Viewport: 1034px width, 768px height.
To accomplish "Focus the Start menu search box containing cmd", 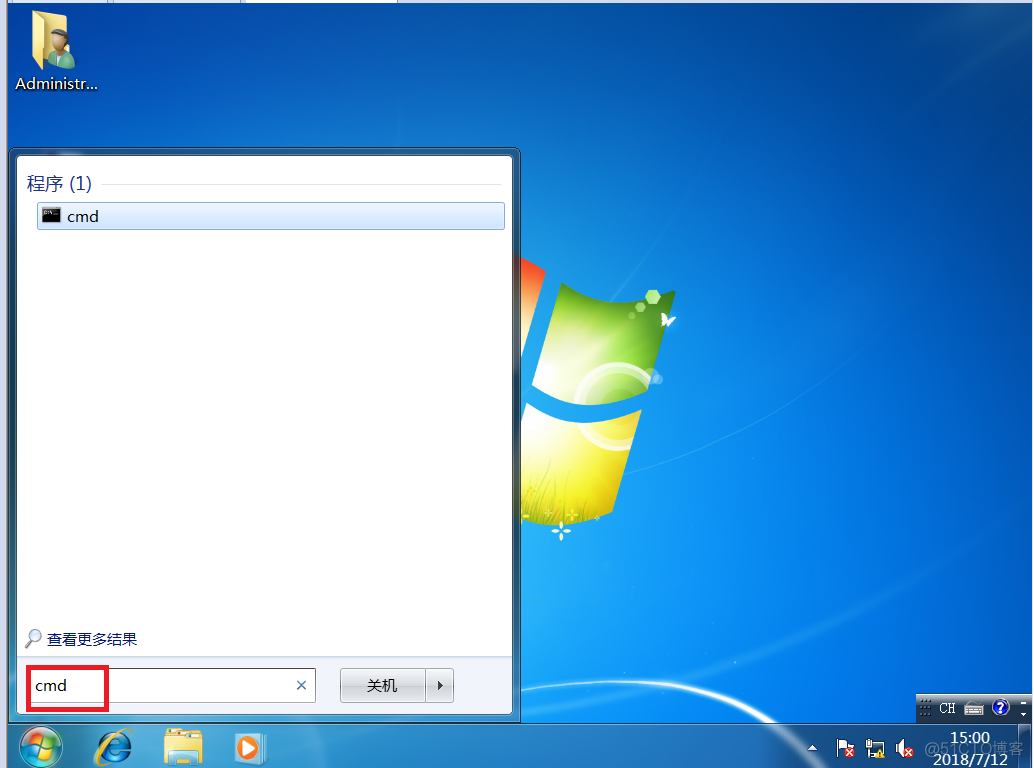I will (170, 686).
